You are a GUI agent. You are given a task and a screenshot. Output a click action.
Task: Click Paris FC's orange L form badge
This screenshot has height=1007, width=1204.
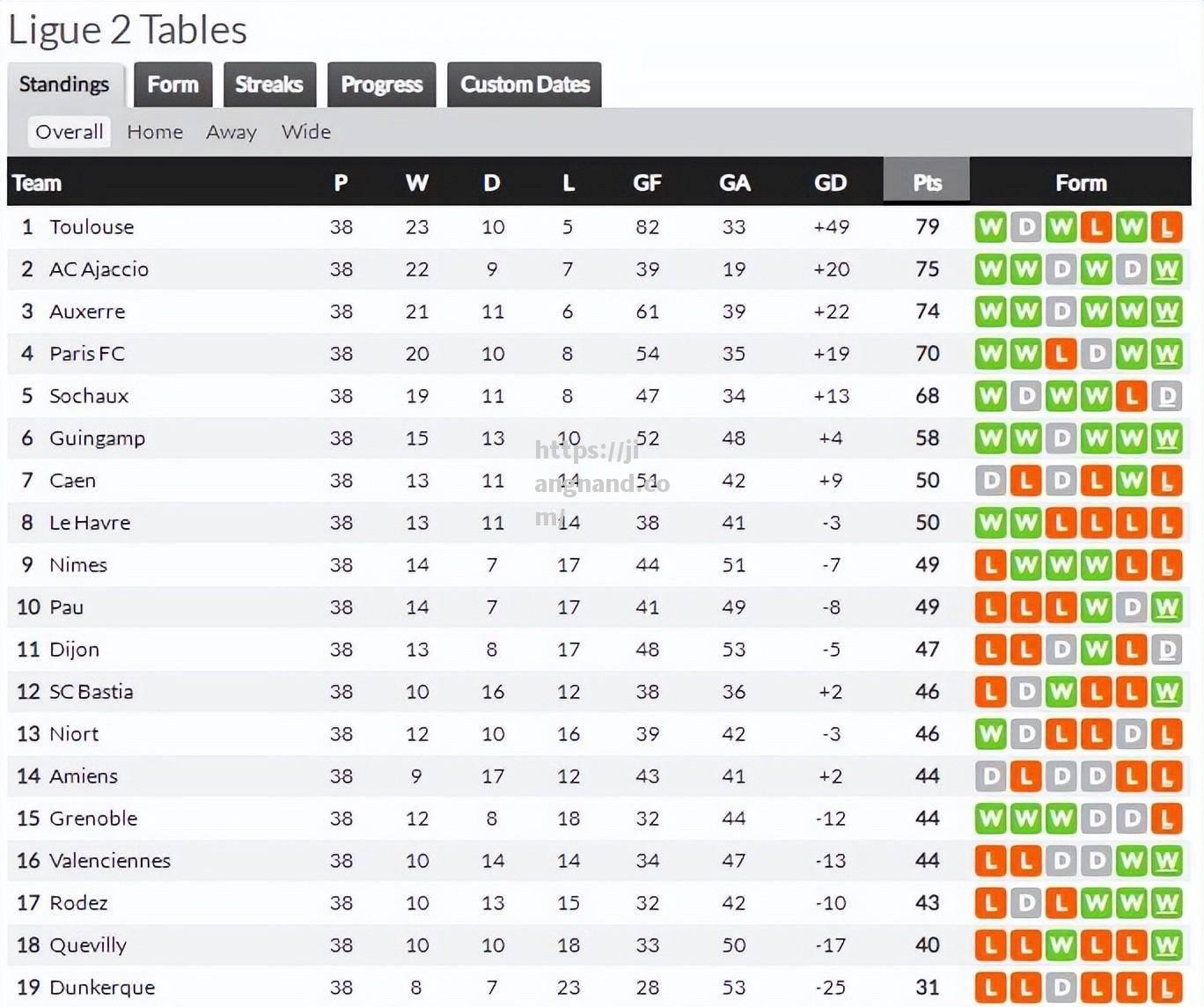click(x=1061, y=355)
